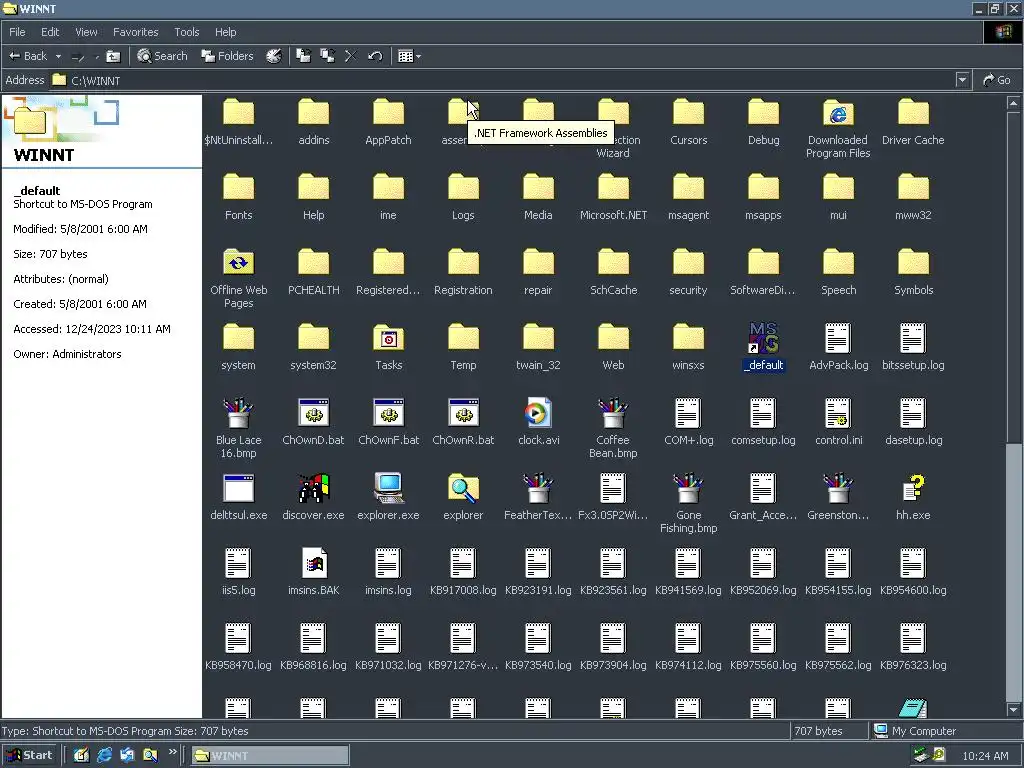Select the hh.exe file
This screenshot has width=1024, height=768.
click(x=913, y=498)
